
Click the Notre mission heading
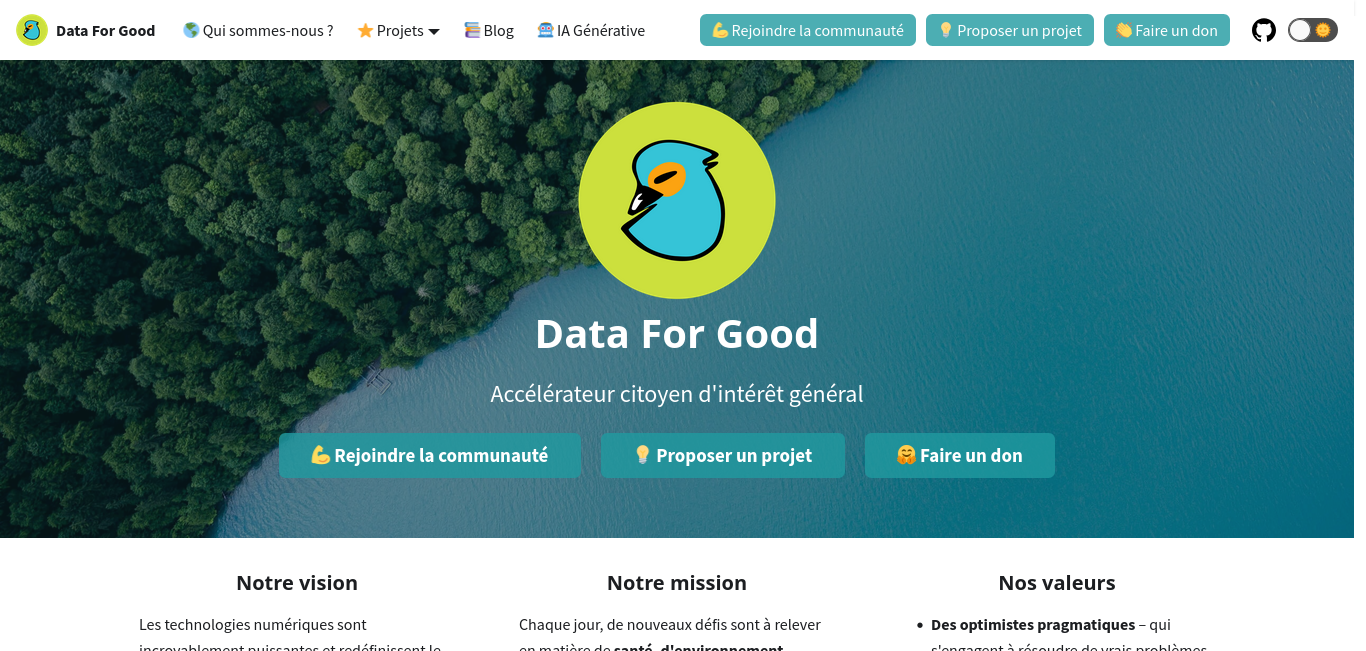(677, 582)
